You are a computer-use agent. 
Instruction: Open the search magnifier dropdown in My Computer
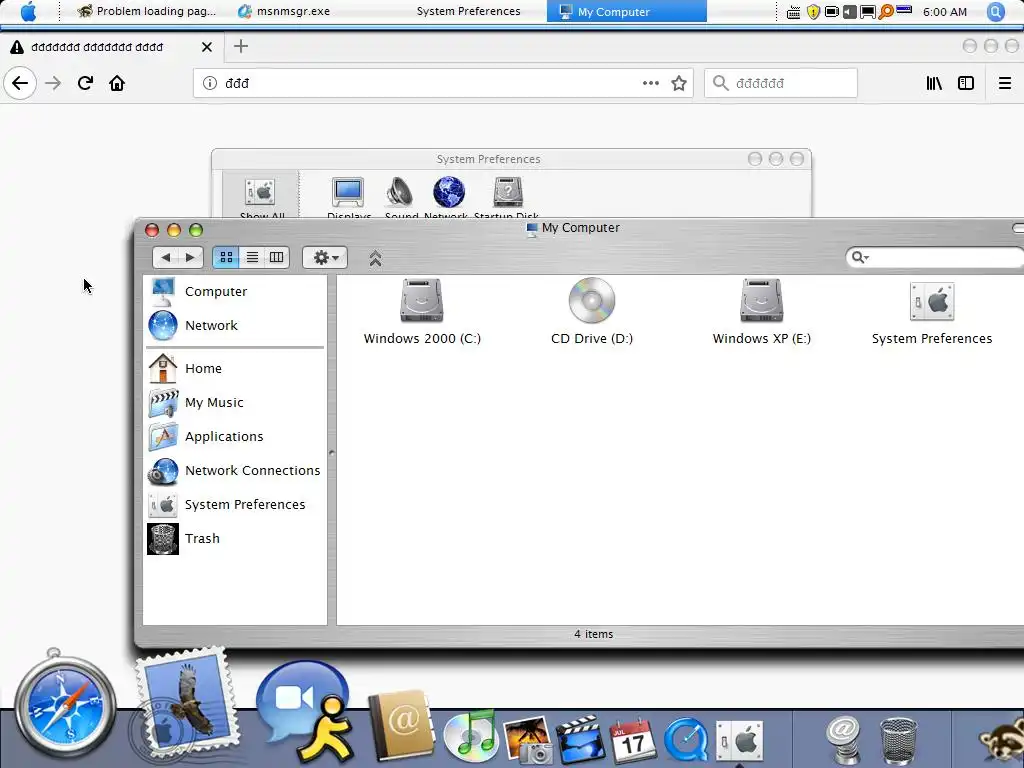pos(859,257)
